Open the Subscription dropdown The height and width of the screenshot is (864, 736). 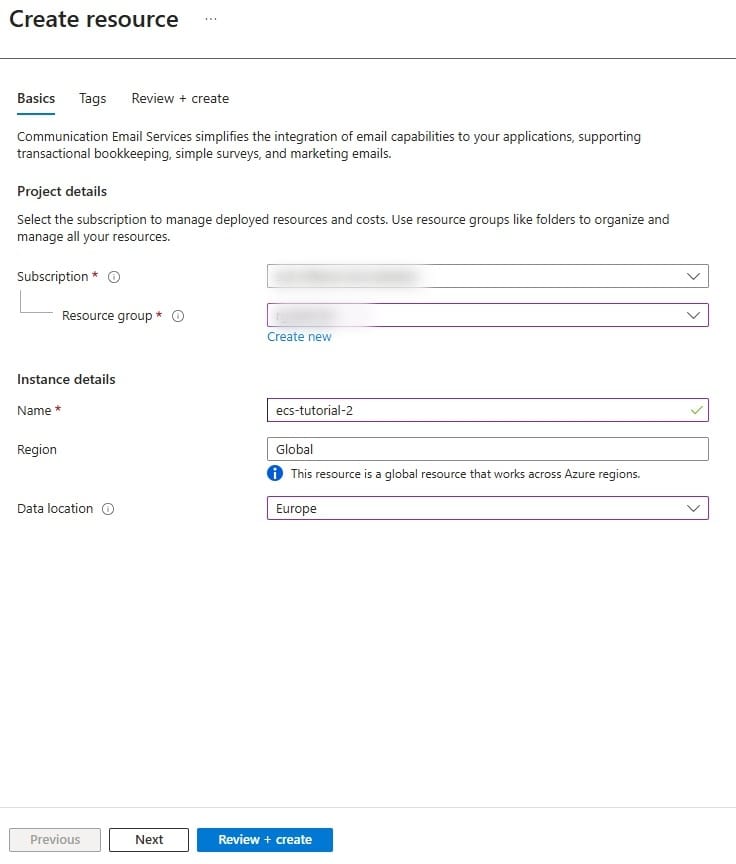click(x=487, y=276)
